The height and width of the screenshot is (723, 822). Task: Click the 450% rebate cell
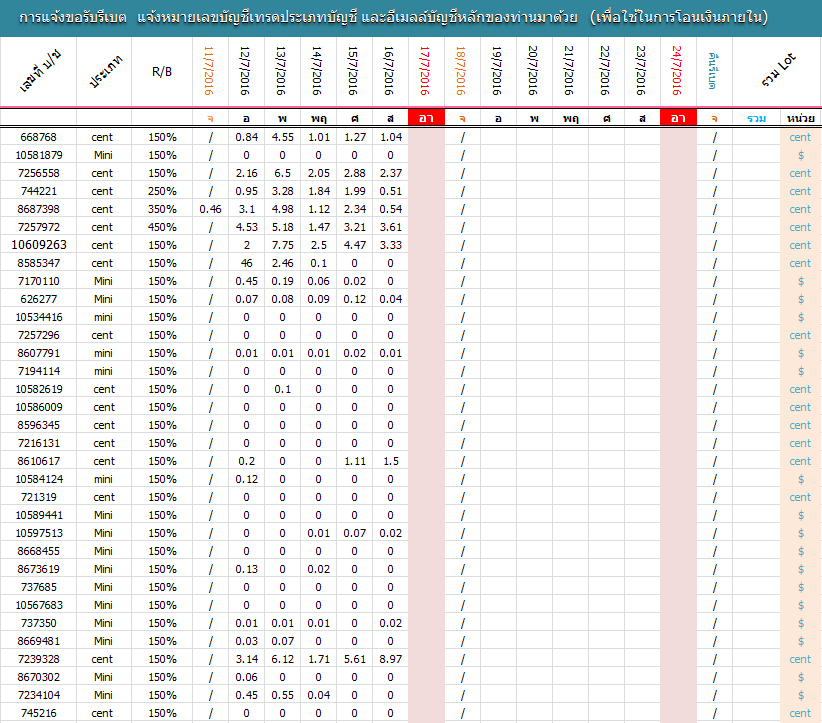[162, 227]
